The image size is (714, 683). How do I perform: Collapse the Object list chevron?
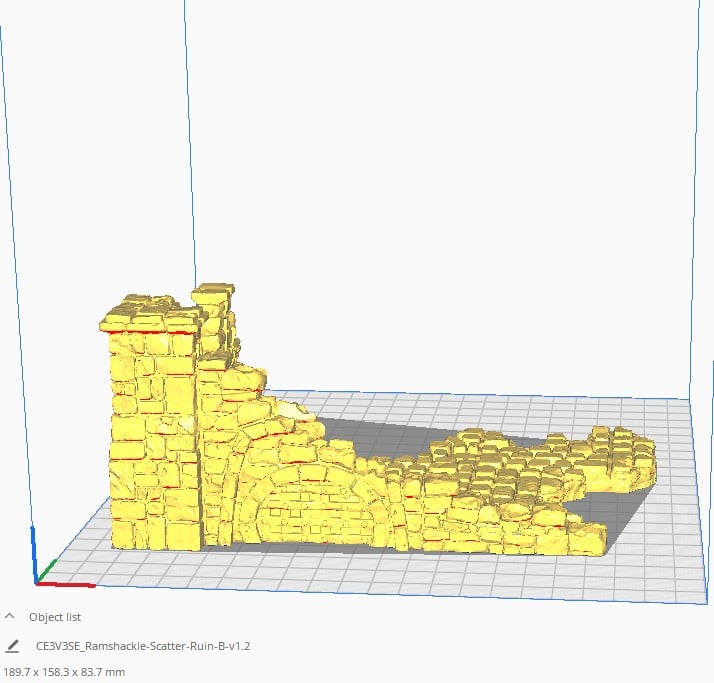tap(10, 617)
